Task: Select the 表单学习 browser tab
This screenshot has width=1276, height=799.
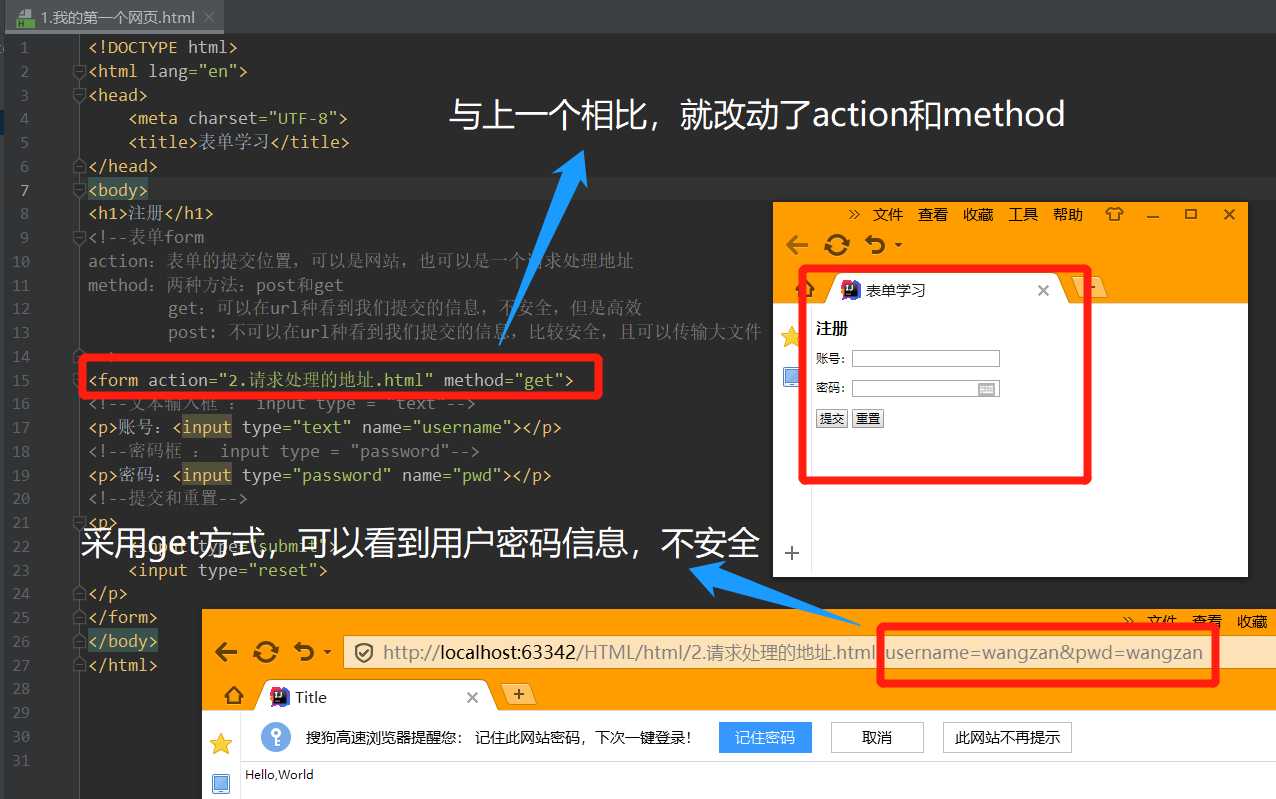Action: [943, 290]
